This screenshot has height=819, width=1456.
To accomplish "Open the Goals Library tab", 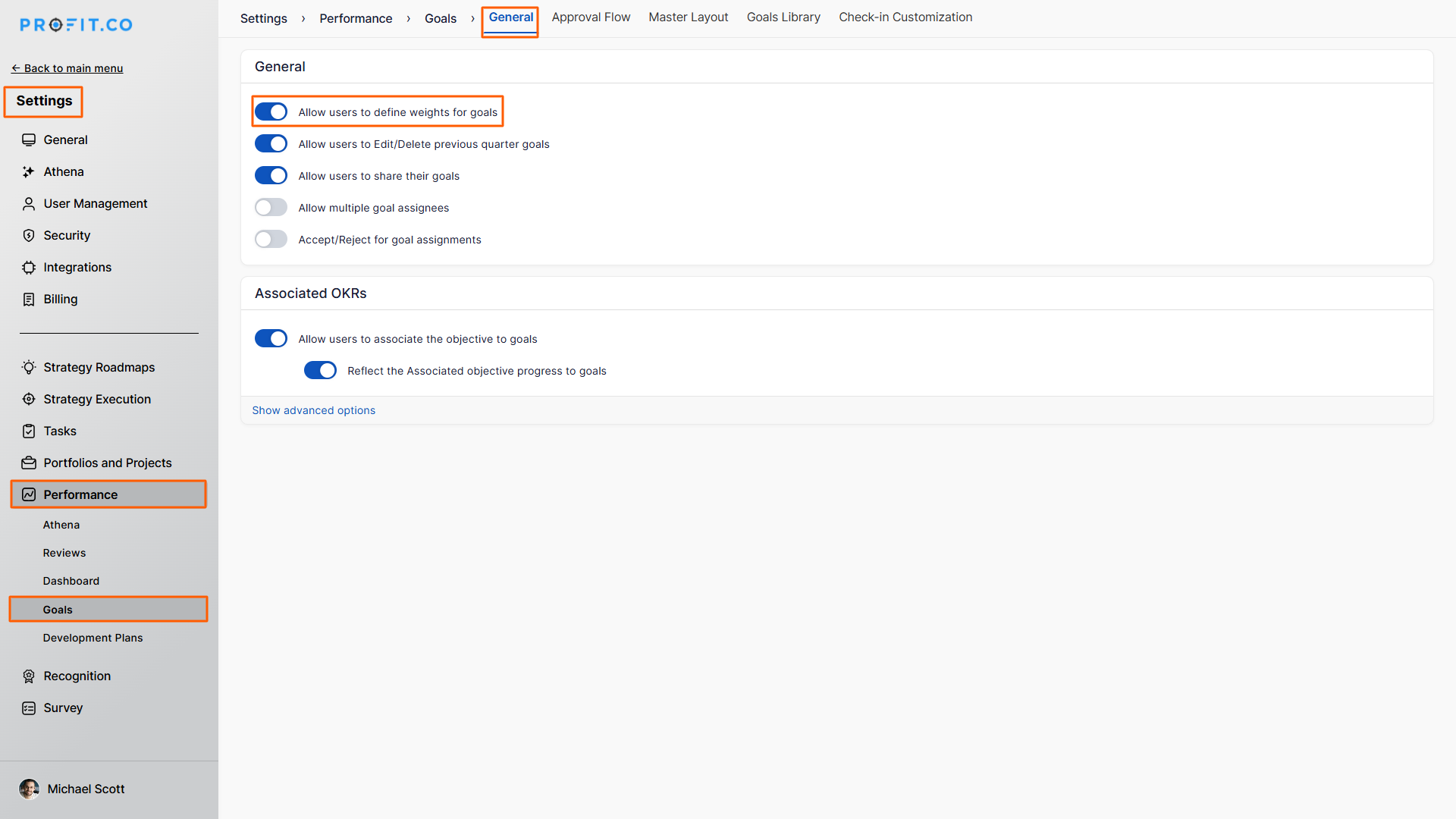I will click(783, 17).
